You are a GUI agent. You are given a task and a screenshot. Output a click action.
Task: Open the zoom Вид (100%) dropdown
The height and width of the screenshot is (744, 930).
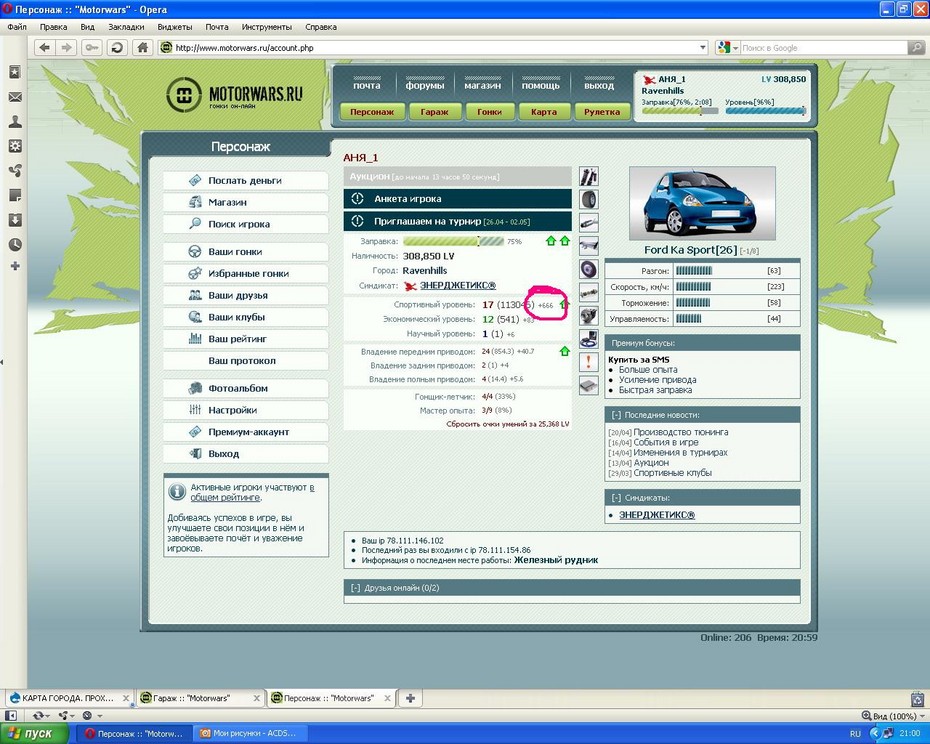pyautogui.click(x=893, y=716)
